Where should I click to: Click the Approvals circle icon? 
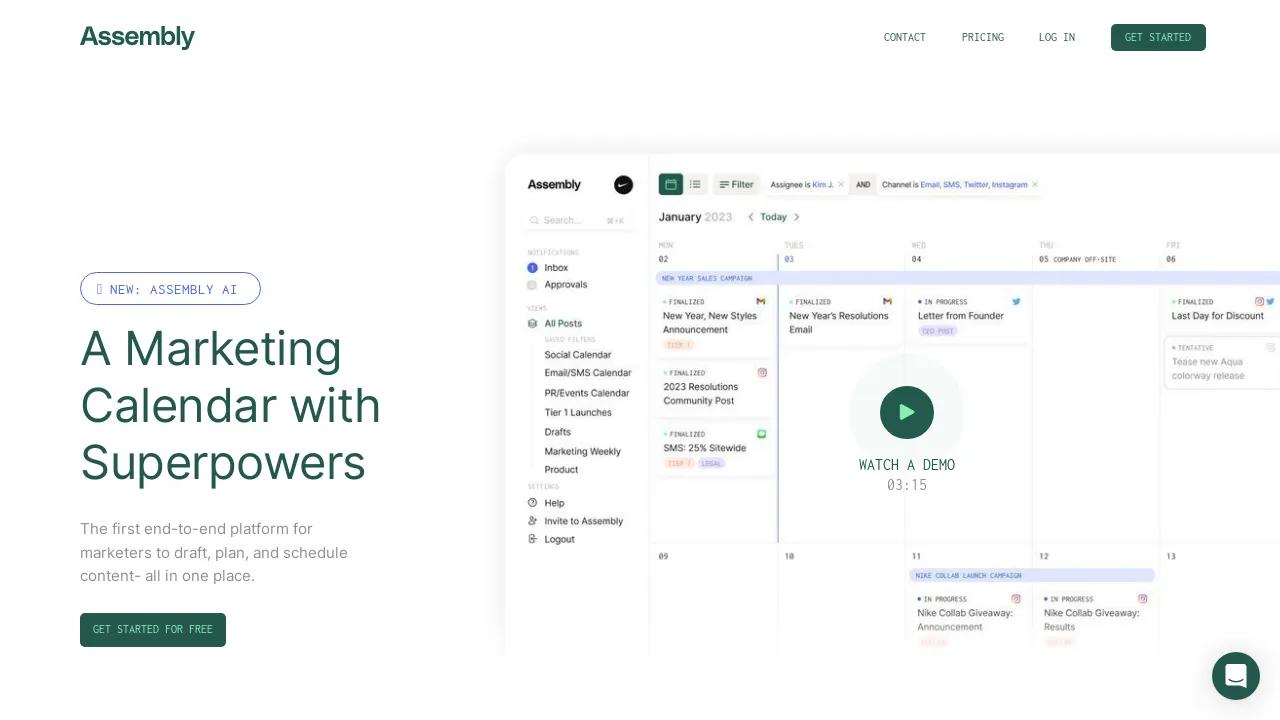[x=532, y=285]
